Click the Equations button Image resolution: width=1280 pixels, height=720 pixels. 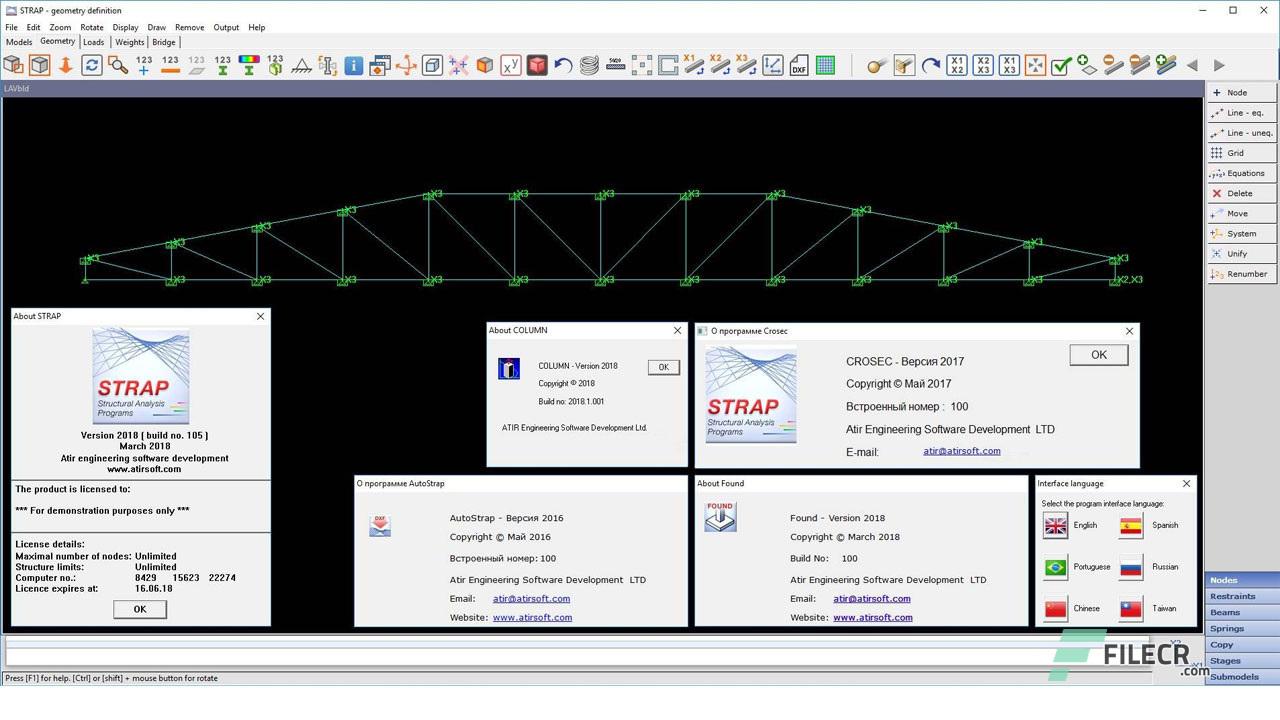(x=1242, y=173)
